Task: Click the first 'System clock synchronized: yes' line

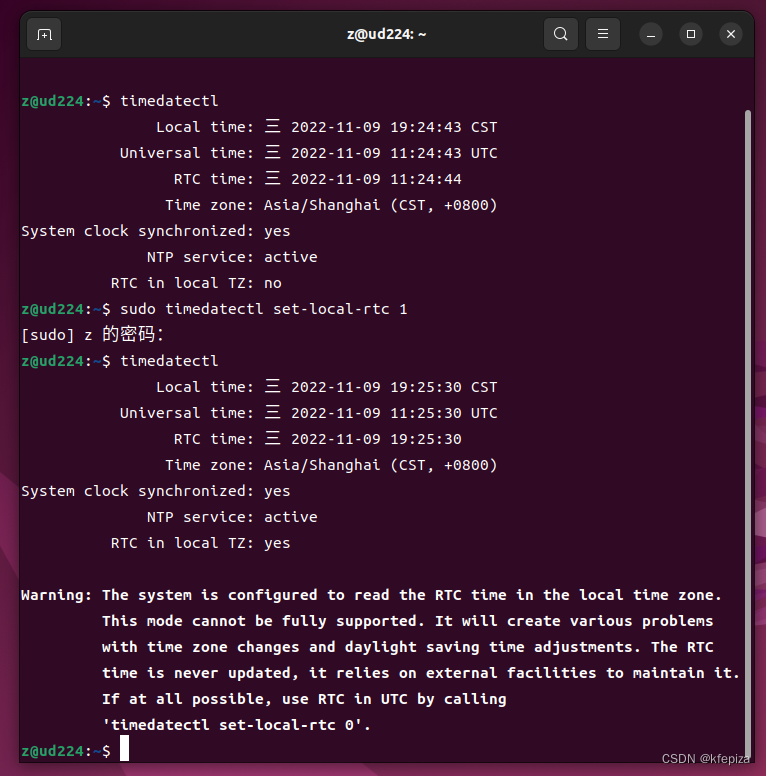Action: 156,231
